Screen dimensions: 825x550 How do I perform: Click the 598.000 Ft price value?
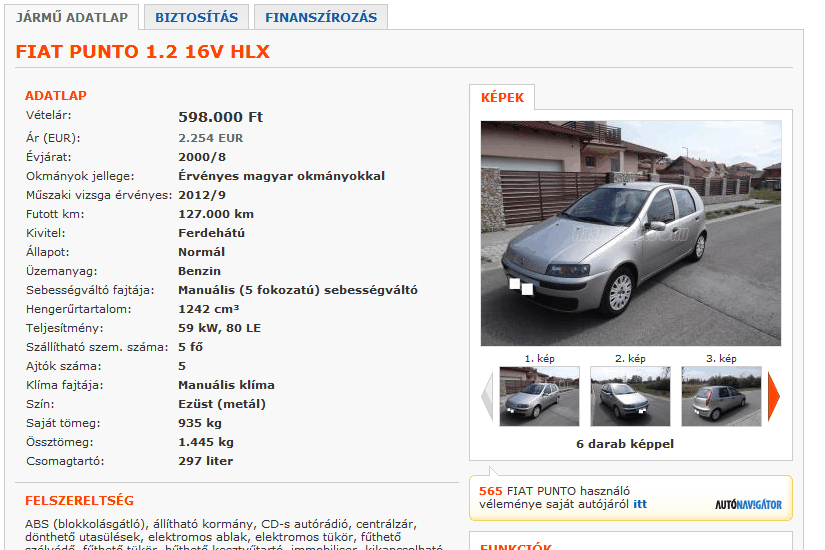(x=220, y=117)
